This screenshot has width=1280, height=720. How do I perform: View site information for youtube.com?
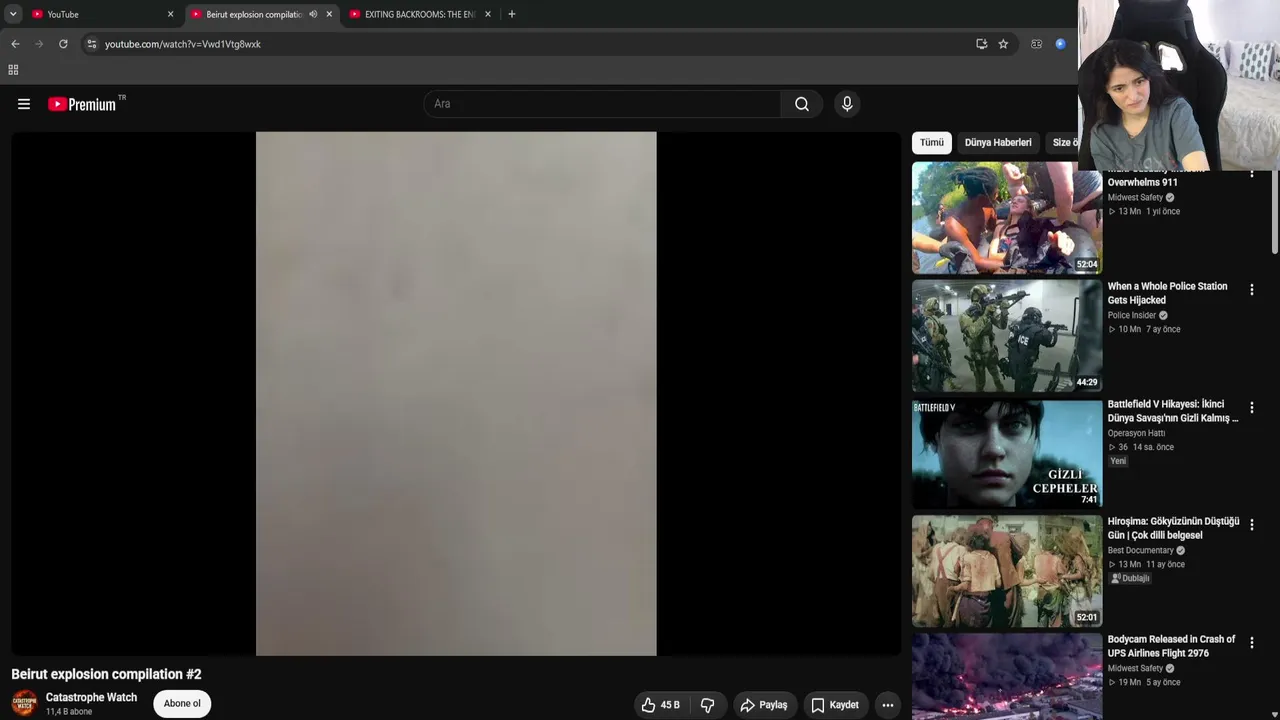[x=91, y=44]
